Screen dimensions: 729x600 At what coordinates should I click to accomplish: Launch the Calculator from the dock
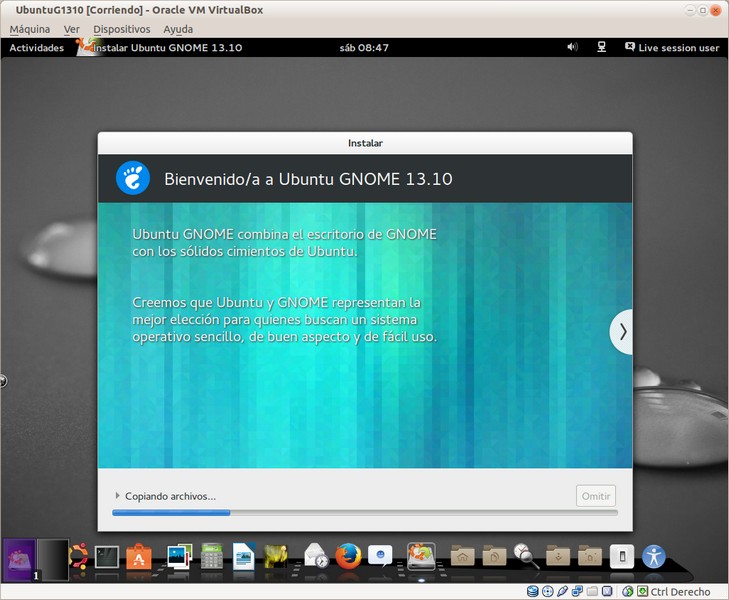click(212, 556)
